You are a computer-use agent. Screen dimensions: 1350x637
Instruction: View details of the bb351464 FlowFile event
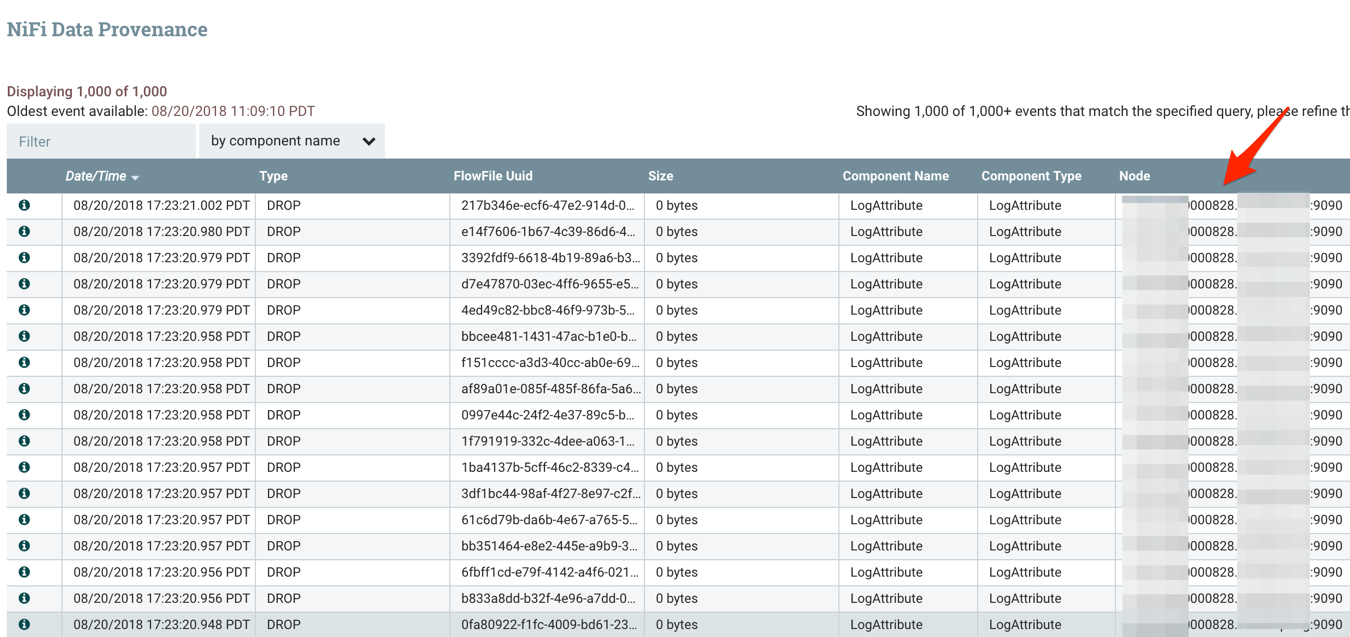[24, 545]
